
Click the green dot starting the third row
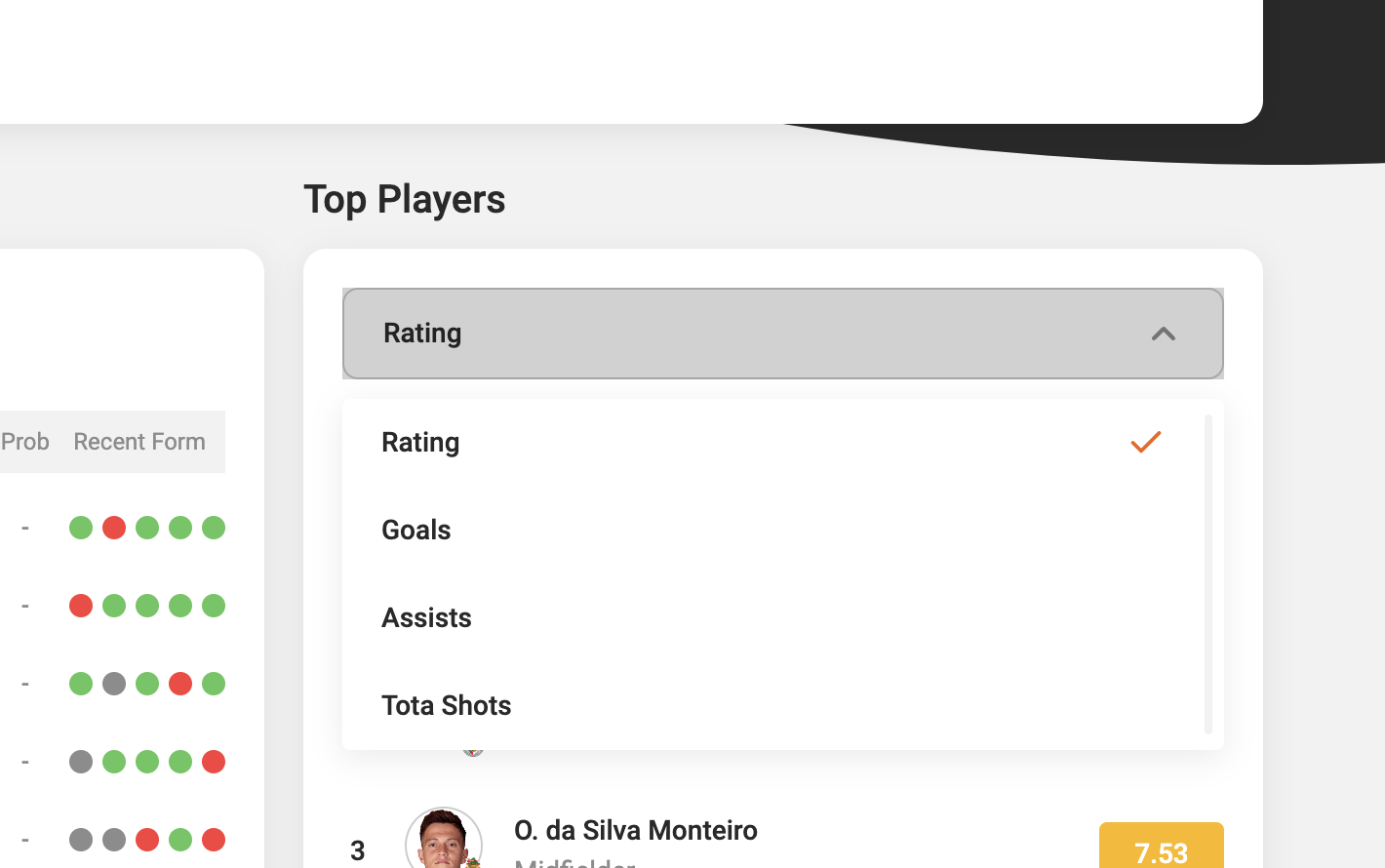tap(81, 683)
